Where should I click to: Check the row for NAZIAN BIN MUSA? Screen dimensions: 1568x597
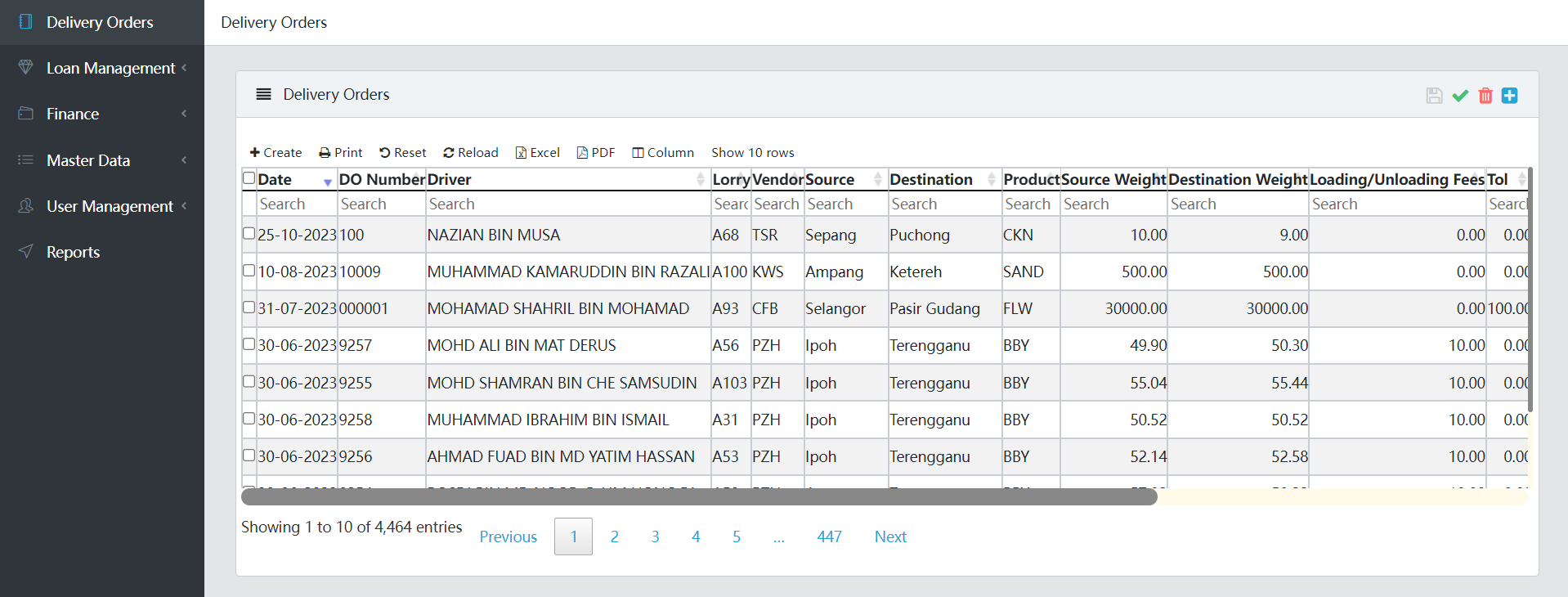249,233
